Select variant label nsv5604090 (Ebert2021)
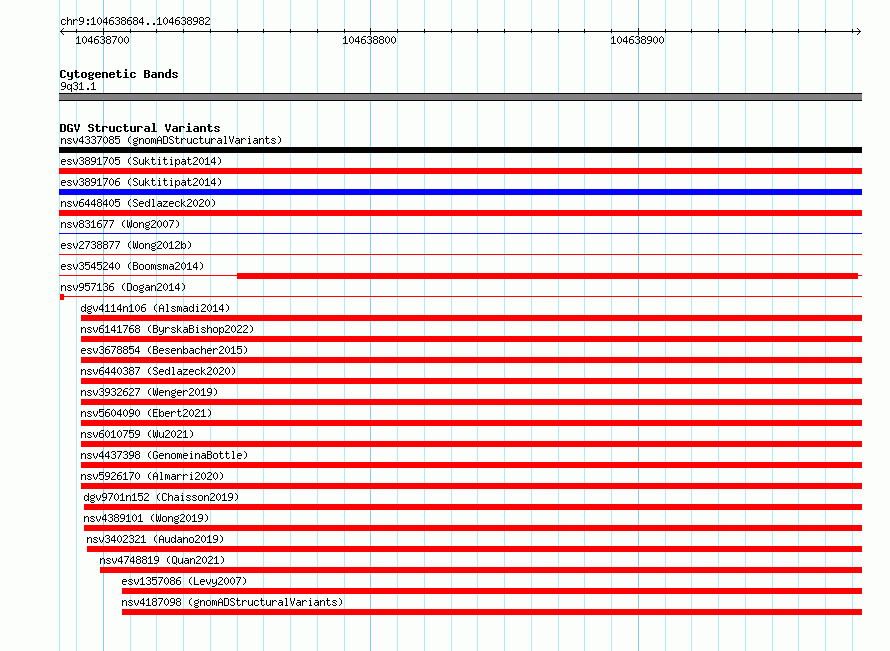The width and height of the screenshot is (890, 651). pos(146,413)
